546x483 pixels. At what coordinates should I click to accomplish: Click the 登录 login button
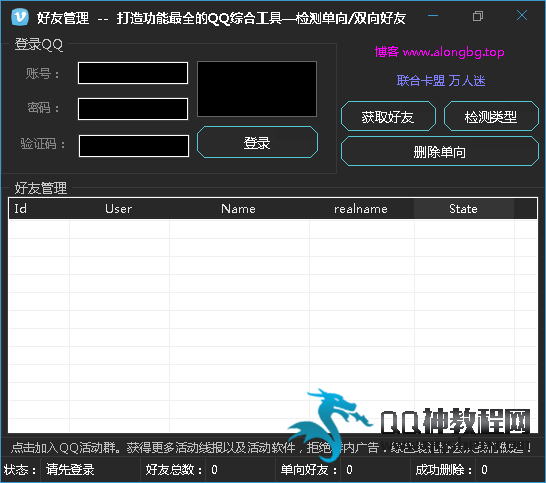[x=257, y=142]
